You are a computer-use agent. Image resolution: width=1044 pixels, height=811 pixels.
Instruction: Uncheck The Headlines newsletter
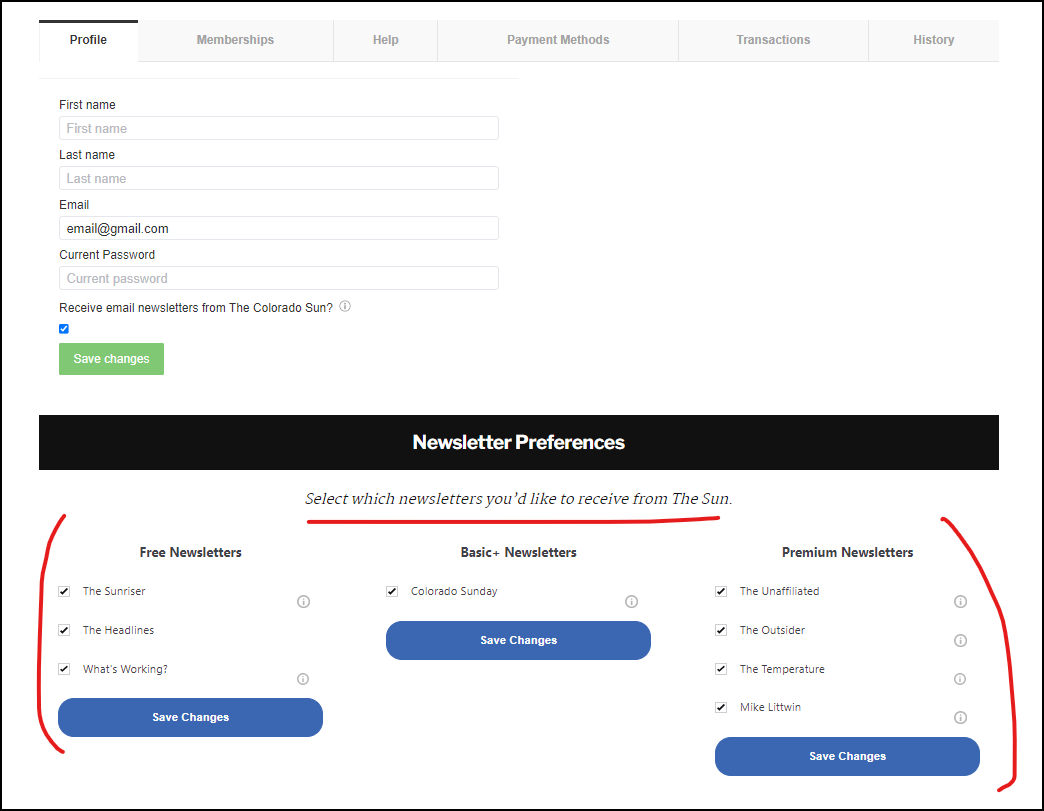point(64,630)
